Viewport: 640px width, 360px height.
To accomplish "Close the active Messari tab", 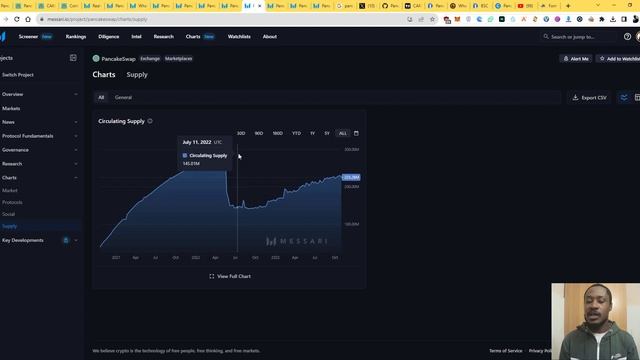I will (260, 6).
